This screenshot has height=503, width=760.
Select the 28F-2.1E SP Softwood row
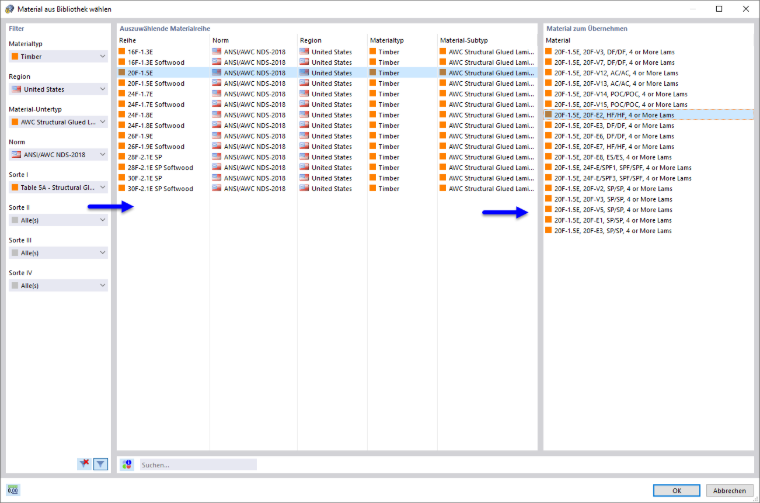pos(328,167)
